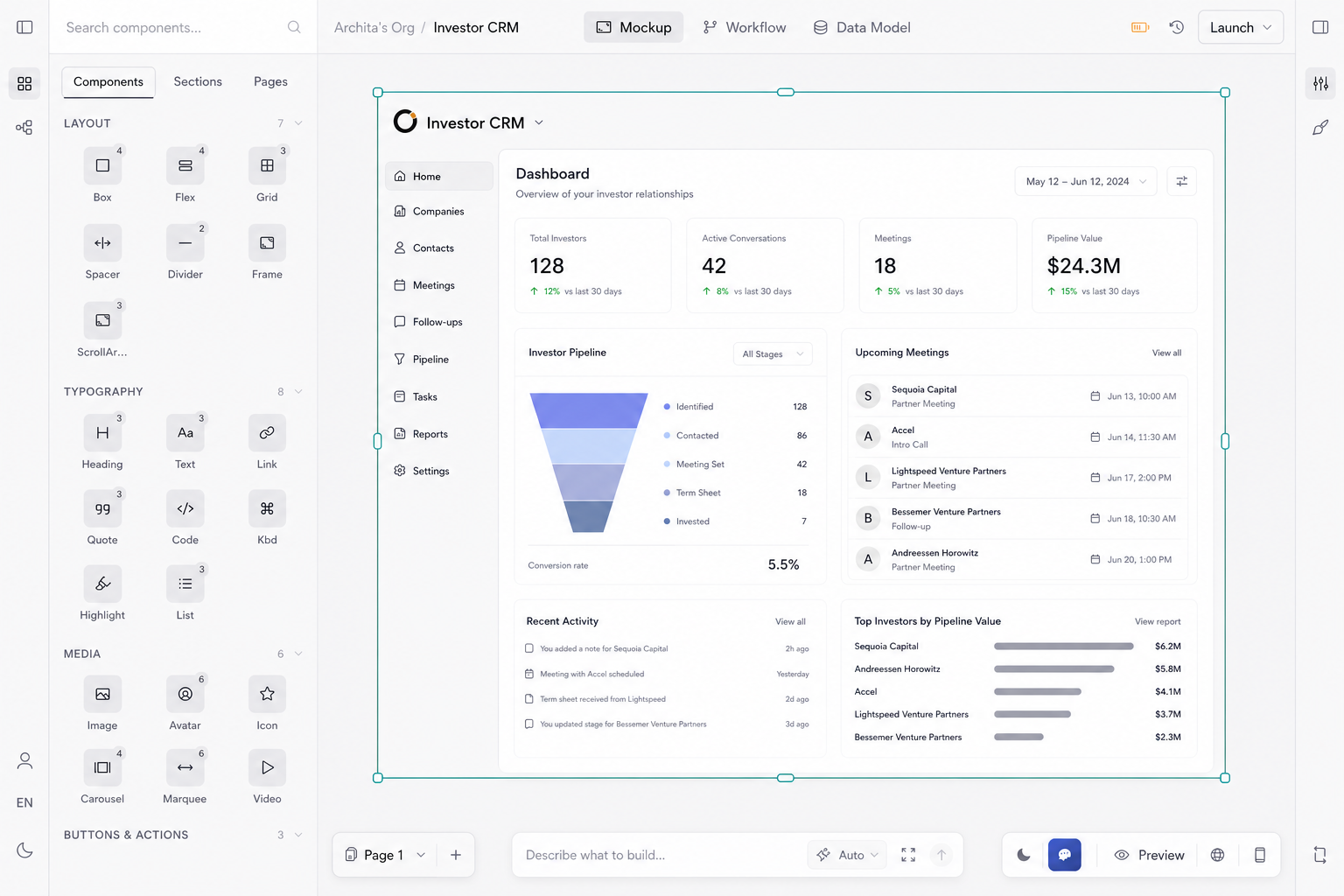Collapse the LAYOUT section
Viewport: 1344px width, 896px height.
[x=298, y=123]
